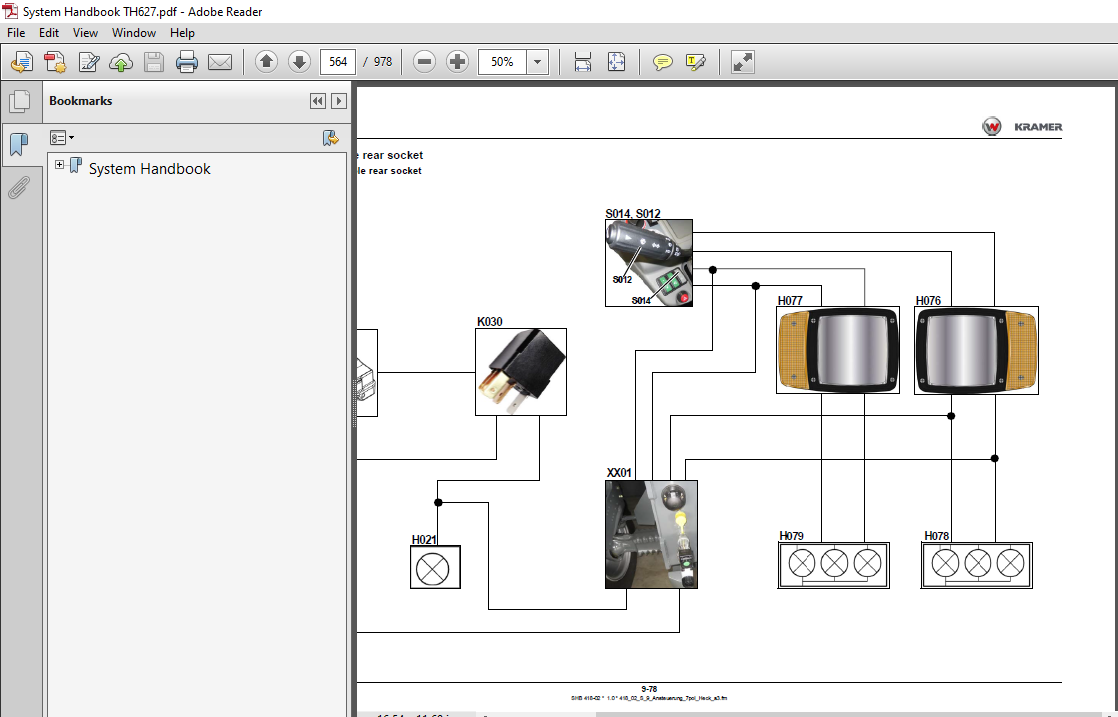Screen dimensions: 1118x717
Task: Open the Bookmarks options dropdown menu
Action: (62, 138)
